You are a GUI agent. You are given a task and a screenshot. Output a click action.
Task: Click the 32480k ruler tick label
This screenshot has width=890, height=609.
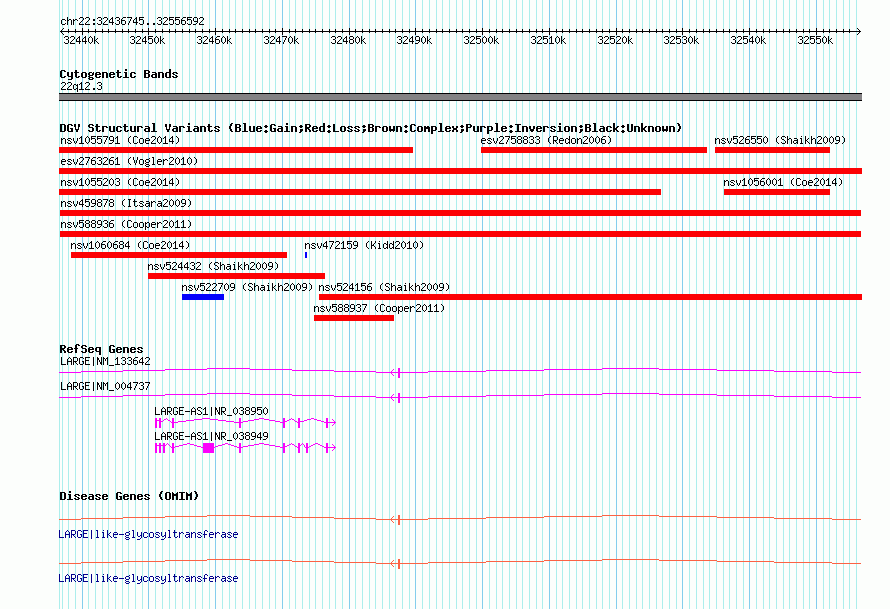click(348, 40)
